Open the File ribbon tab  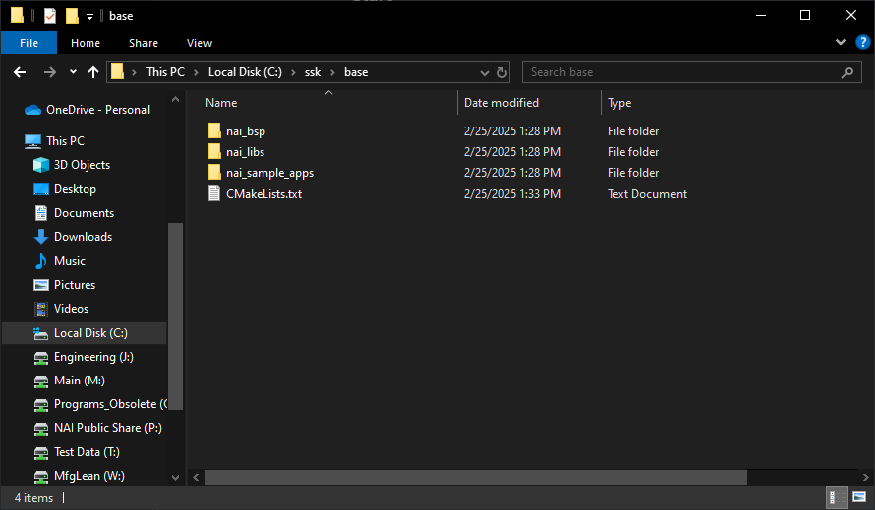(x=29, y=43)
